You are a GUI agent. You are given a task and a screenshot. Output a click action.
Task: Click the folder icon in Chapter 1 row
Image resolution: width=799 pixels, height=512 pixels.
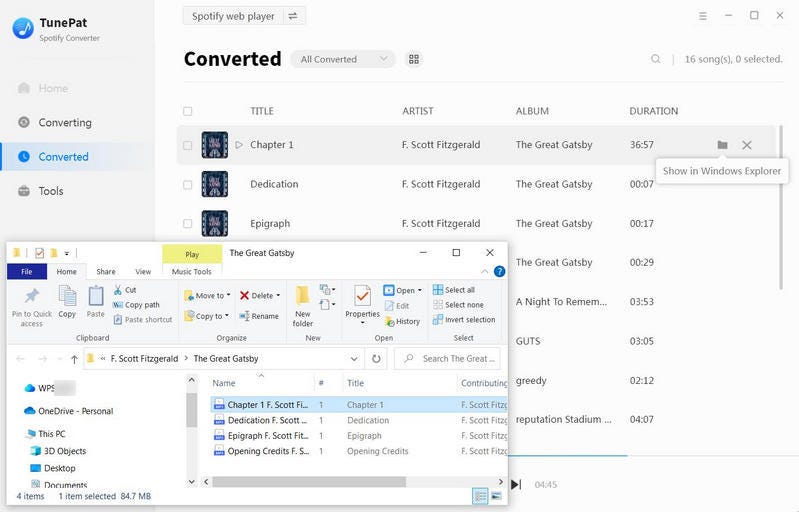[722, 145]
